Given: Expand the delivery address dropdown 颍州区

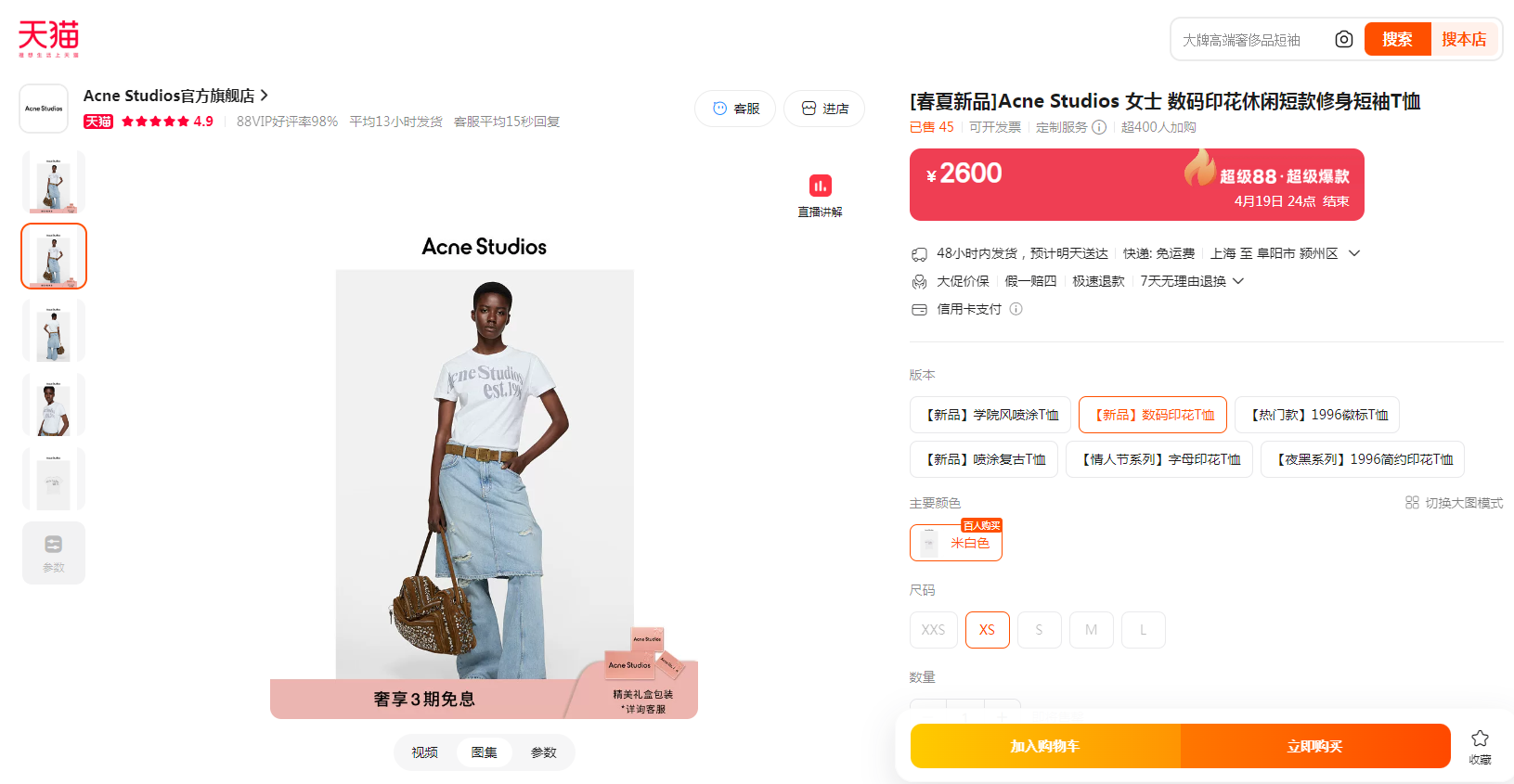Looking at the screenshot, I should [1354, 253].
